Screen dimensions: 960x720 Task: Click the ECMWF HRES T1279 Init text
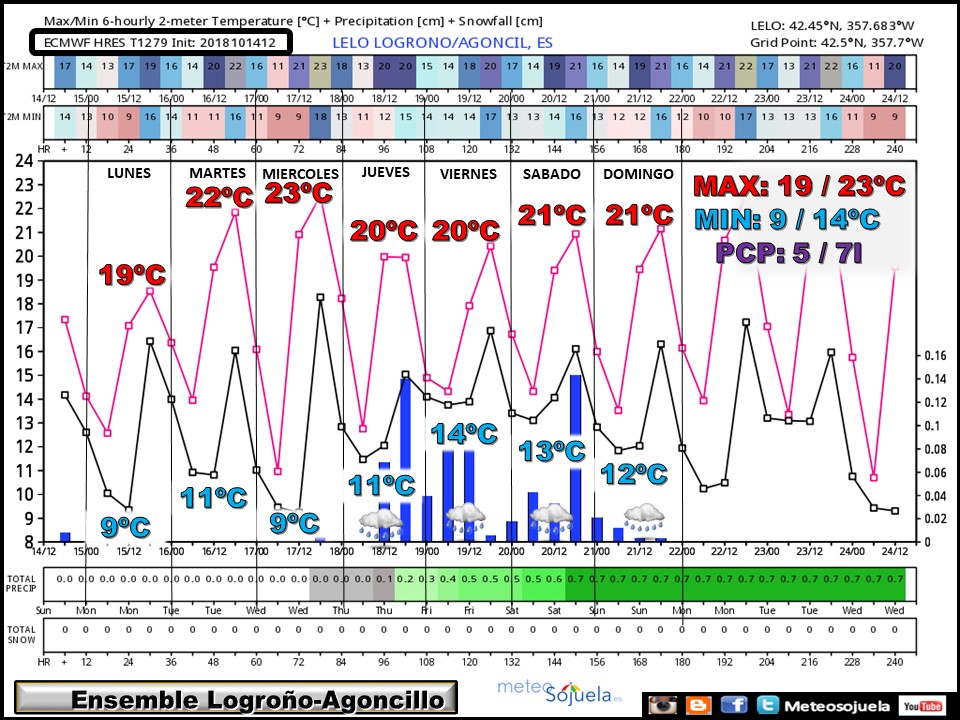(160, 43)
